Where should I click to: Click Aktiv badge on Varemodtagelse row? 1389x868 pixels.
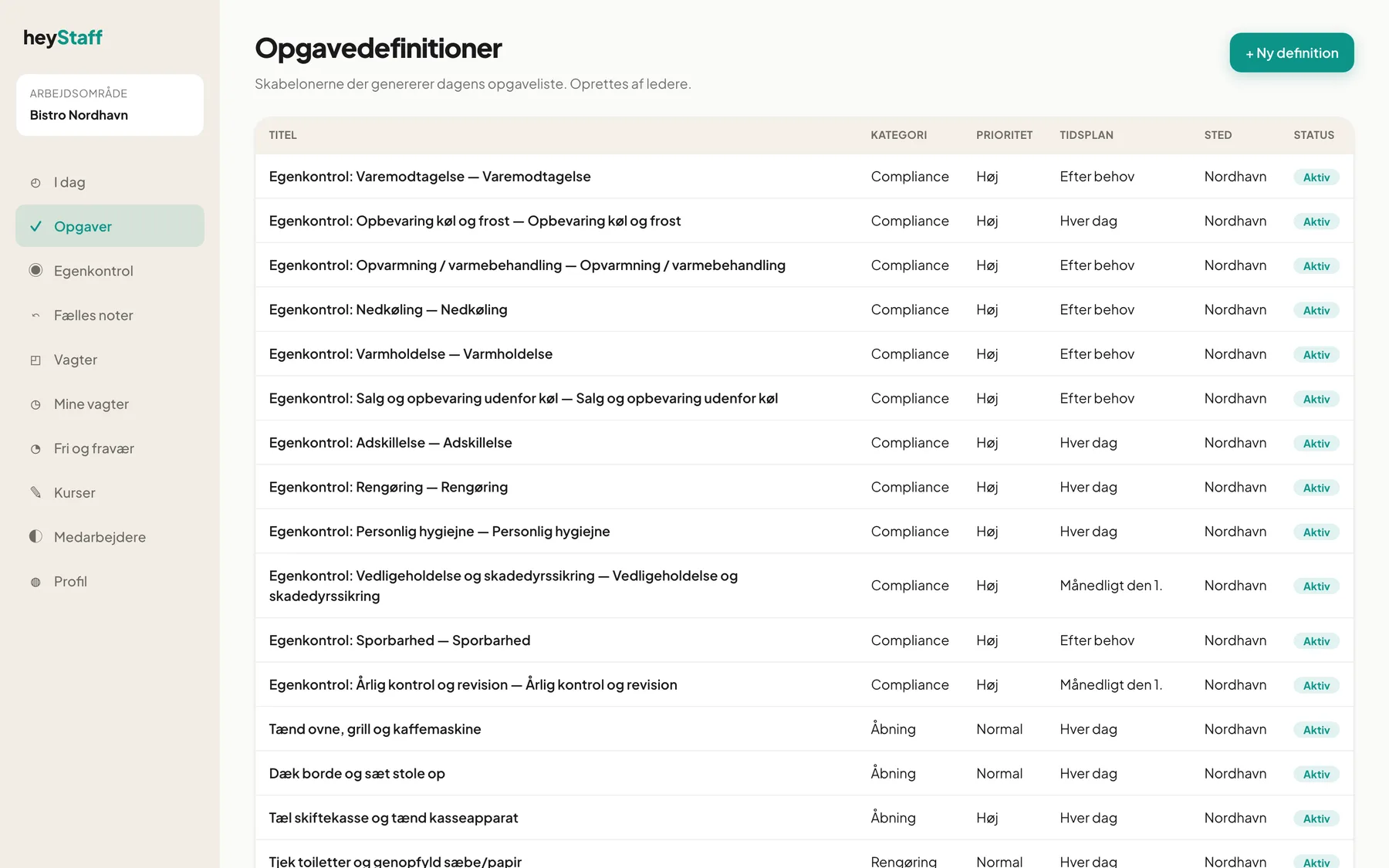1316,177
